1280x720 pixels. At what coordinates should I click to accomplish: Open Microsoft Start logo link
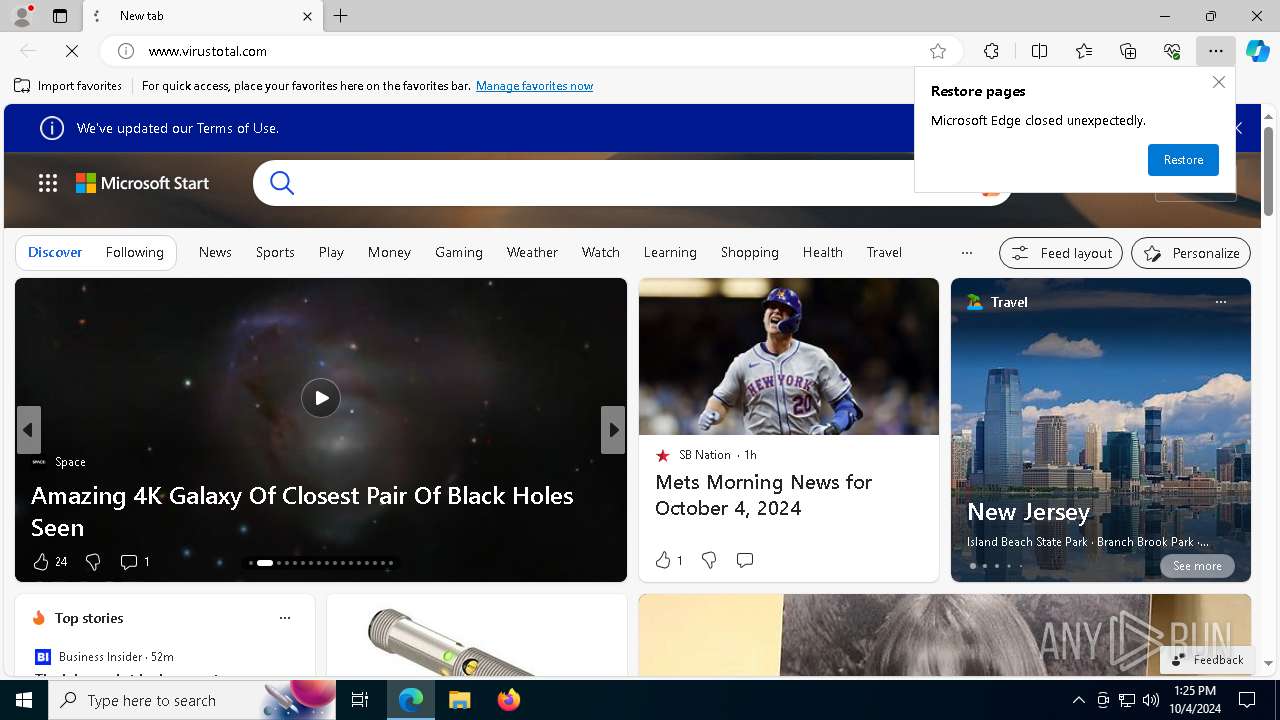point(142,183)
